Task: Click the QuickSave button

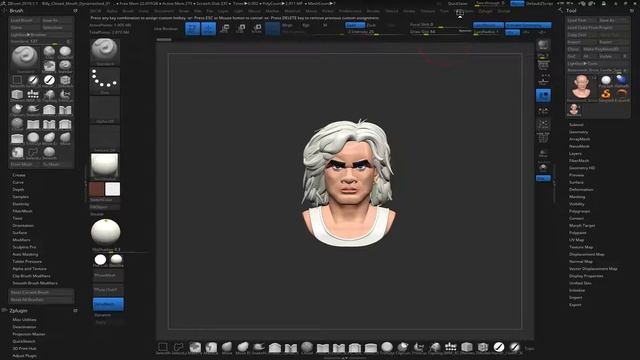Action: point(458,3)
